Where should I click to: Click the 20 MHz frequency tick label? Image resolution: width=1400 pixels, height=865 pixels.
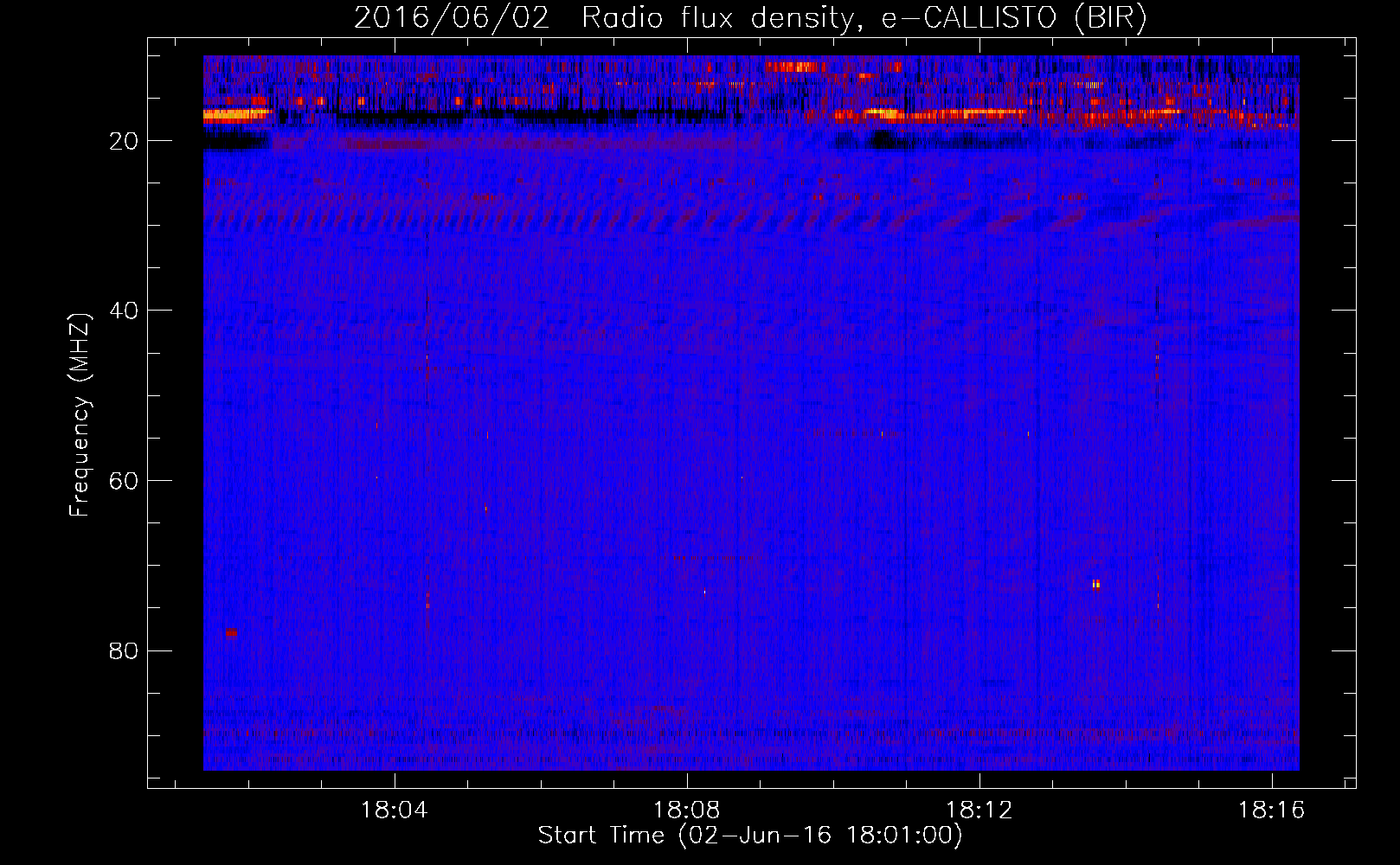click(124, 141)
